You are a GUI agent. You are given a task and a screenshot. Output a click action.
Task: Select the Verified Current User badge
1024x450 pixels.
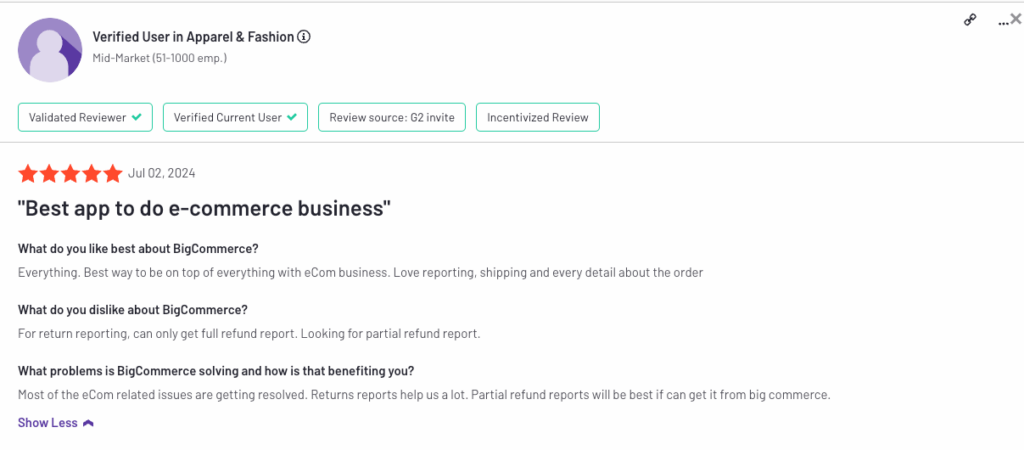point(235,118)
